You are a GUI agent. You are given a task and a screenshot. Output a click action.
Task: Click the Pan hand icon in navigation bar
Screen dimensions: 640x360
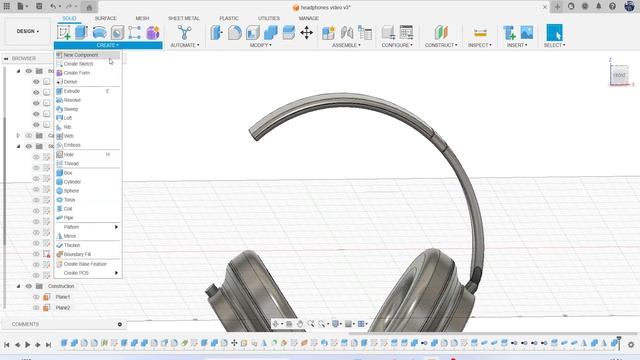click(x=300, y=324)
